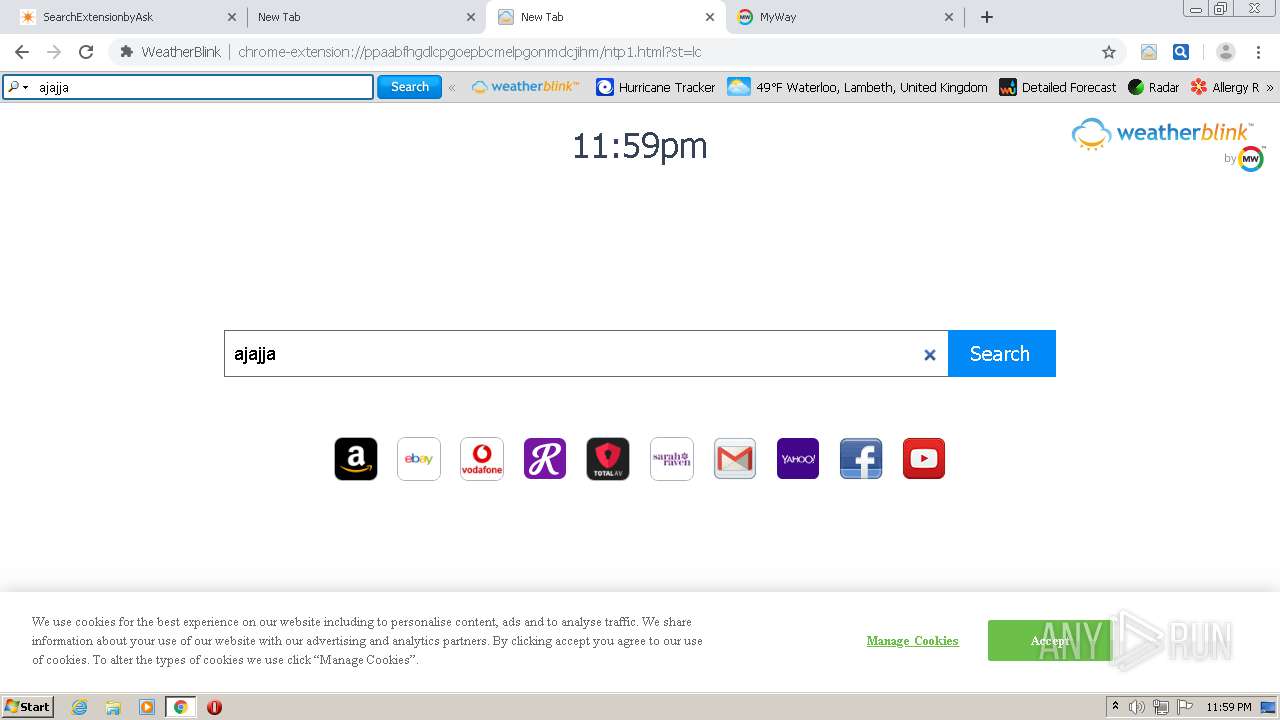This screenshot has height=720, width=1280.
Task: Click the WeatherBlink extension icon in Chrome toolbar
Action: pyautogui.click(x=1149, y=52)
